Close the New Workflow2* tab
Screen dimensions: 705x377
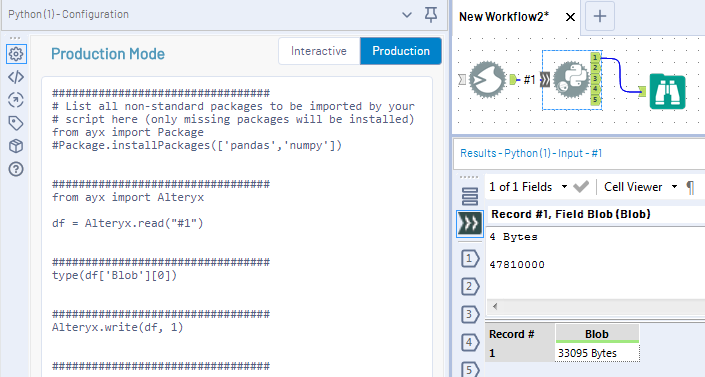coord(570,17)
